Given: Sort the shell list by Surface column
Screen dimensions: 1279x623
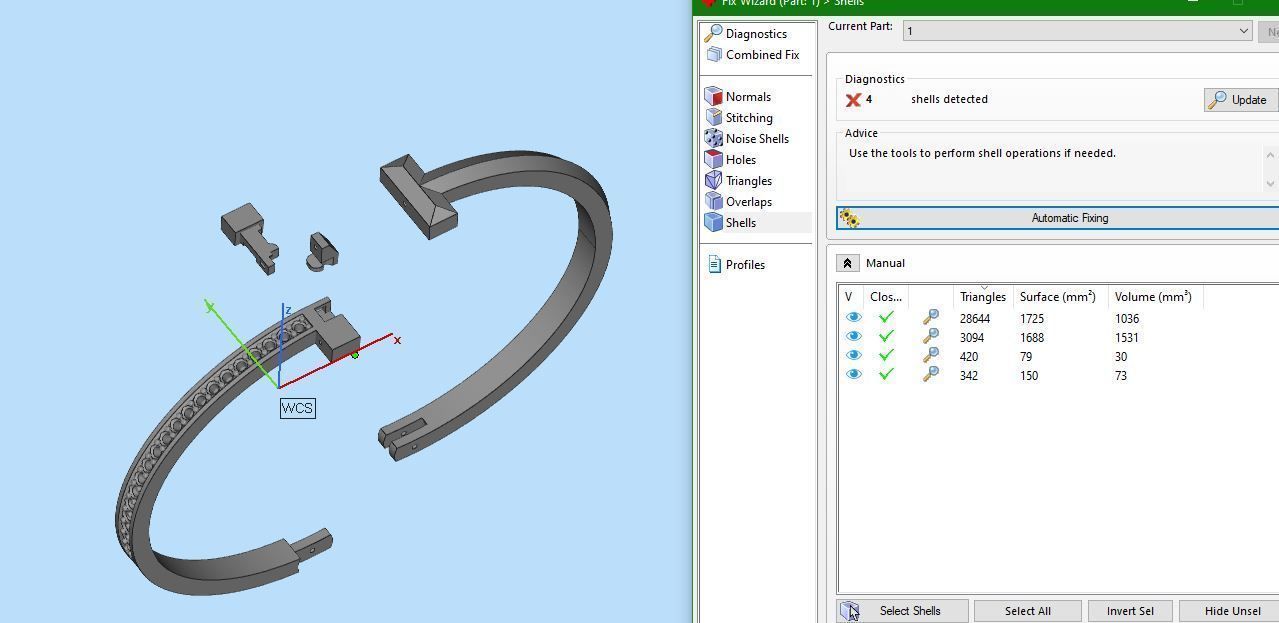Looking at the screenshot, I should click(1058, 297).
